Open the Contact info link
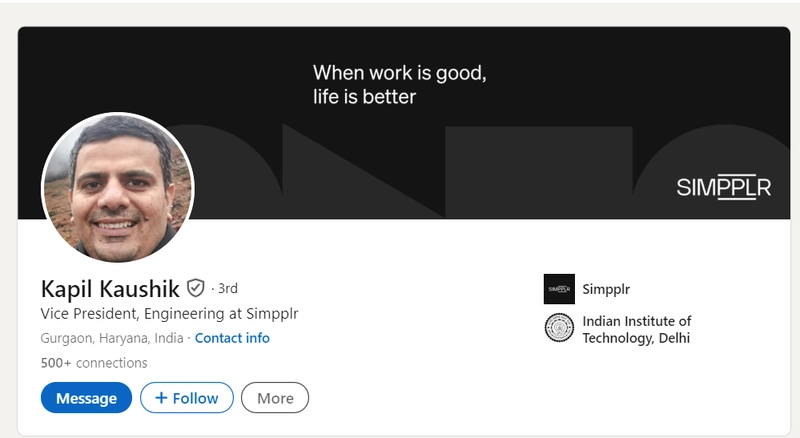This screenshot has width=800, height=438. click(x=232, y=338)
